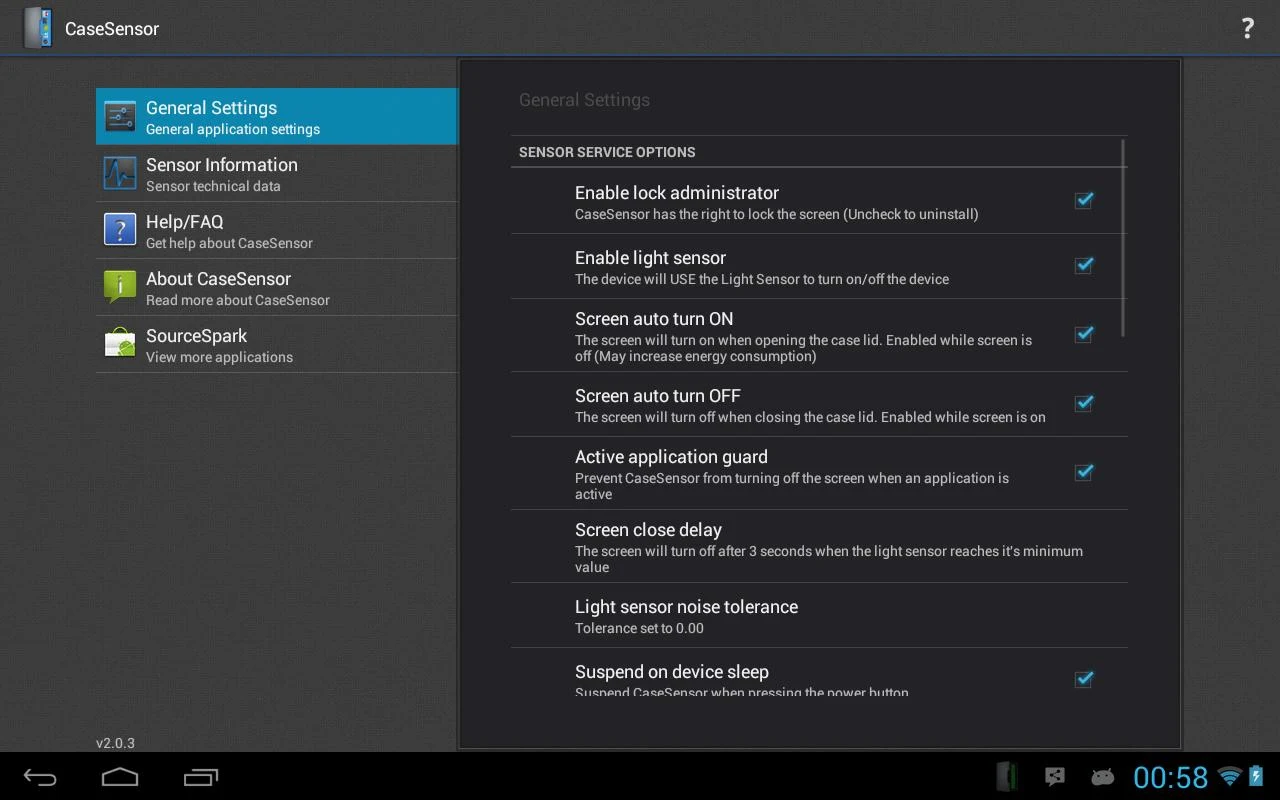Toggle Suspend on device sleep checkbox
Viewport: 1280px width, 800px height.
point(1083,679)
